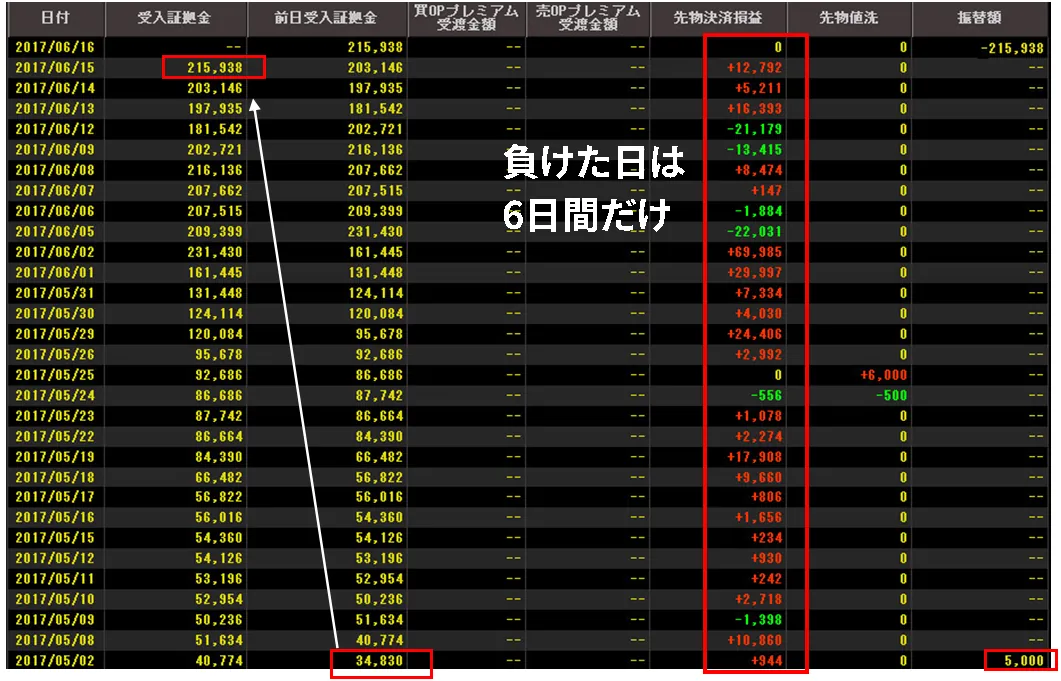Click the futures profit +10,860
The width and height of the screenshot is (1061, 681).
point(754,640)
